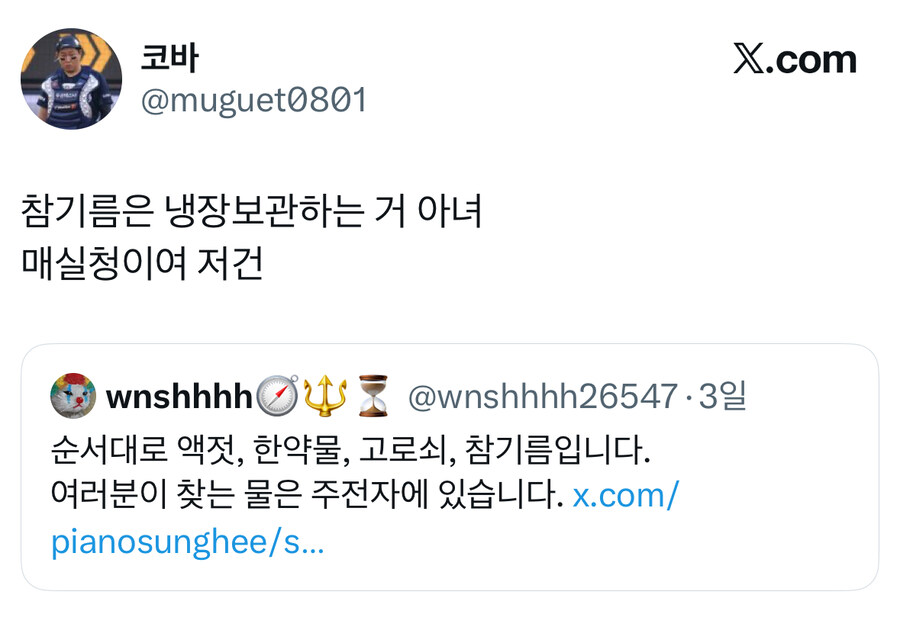Click the 3일 timestamp
Screen dimensions: 900x627
pos(723,396)
